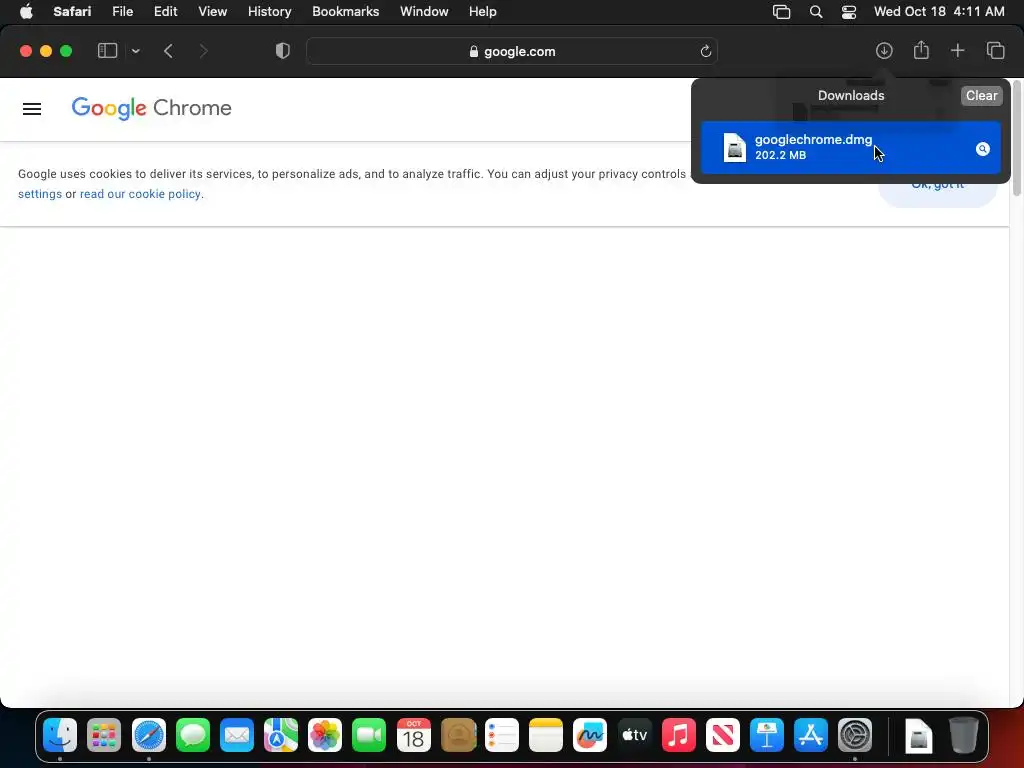This screenshot has width=1024, height=768.
Task: Open System Settings from the Dock
Action: click(855, 736)
